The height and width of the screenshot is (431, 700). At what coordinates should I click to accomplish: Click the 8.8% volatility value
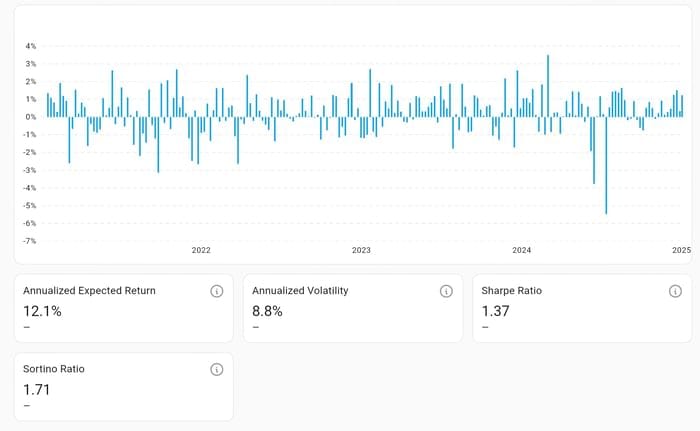267,311
